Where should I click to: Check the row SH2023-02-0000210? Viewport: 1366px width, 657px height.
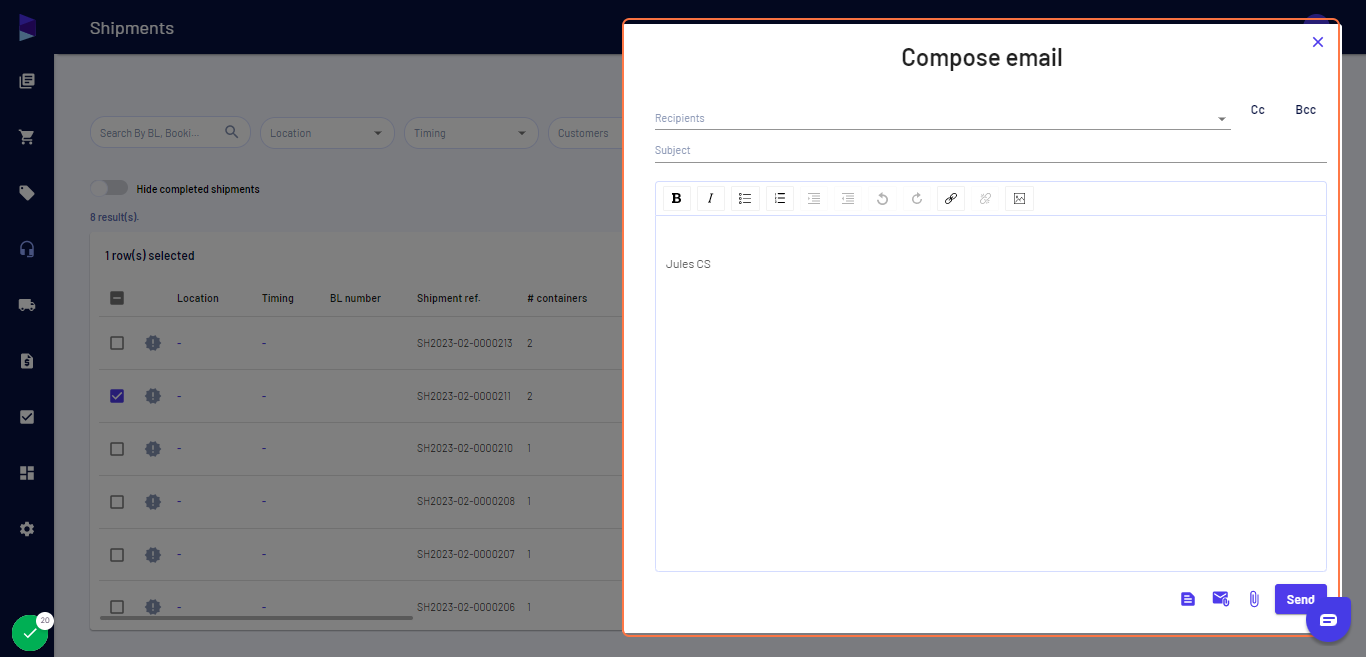tap(117, 449)
